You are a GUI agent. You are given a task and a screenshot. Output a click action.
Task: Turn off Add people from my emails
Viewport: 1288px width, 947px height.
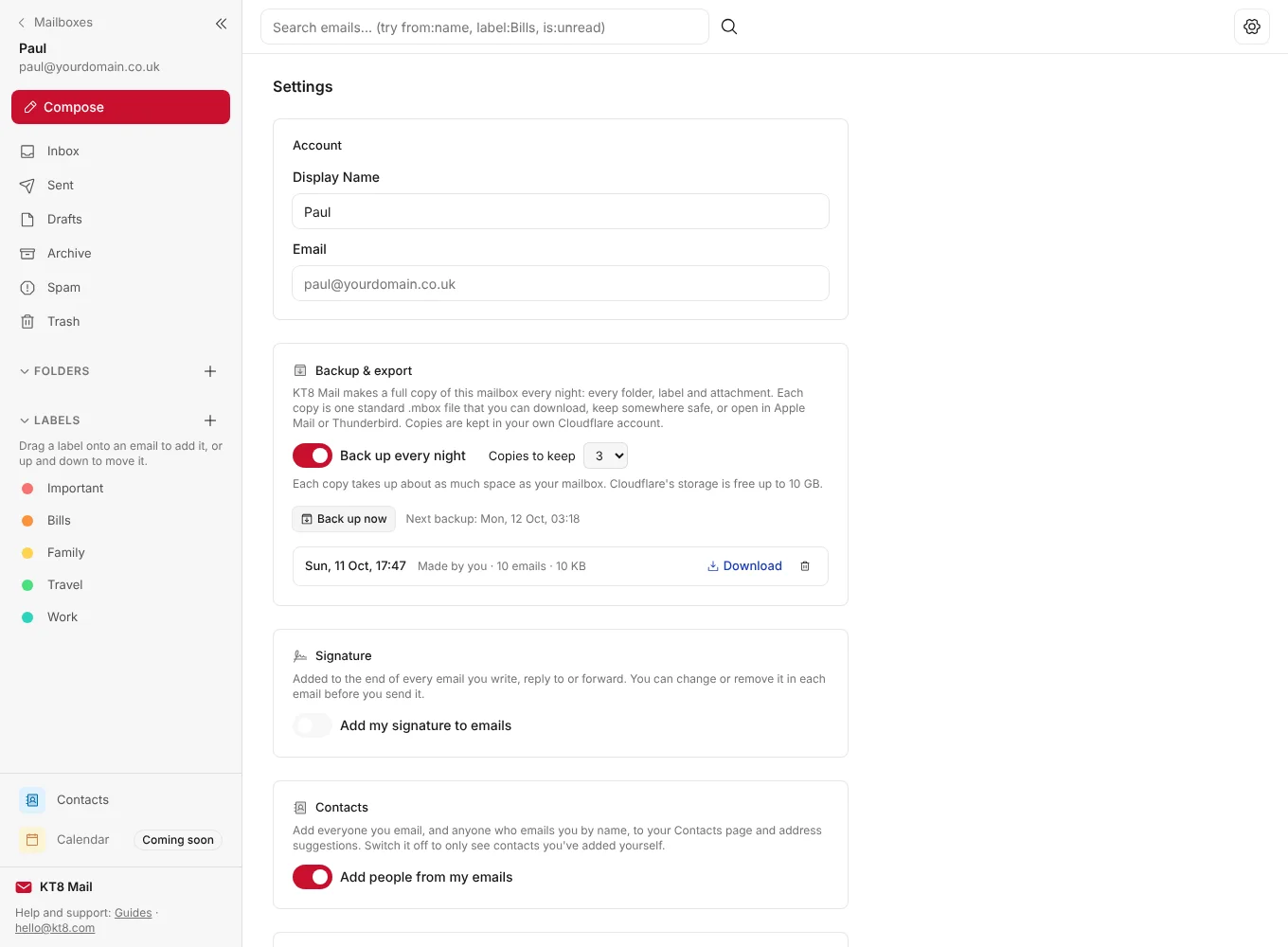[313, 877]
